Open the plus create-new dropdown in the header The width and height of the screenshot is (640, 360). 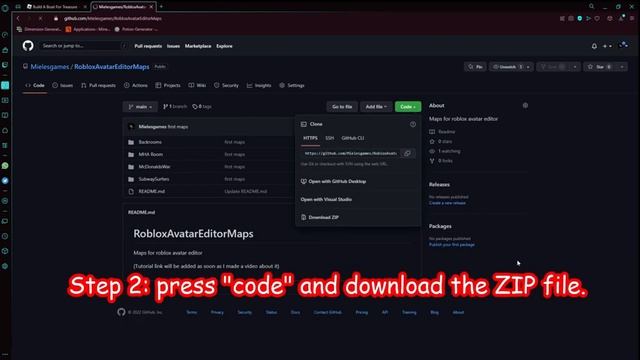(607, 46)
